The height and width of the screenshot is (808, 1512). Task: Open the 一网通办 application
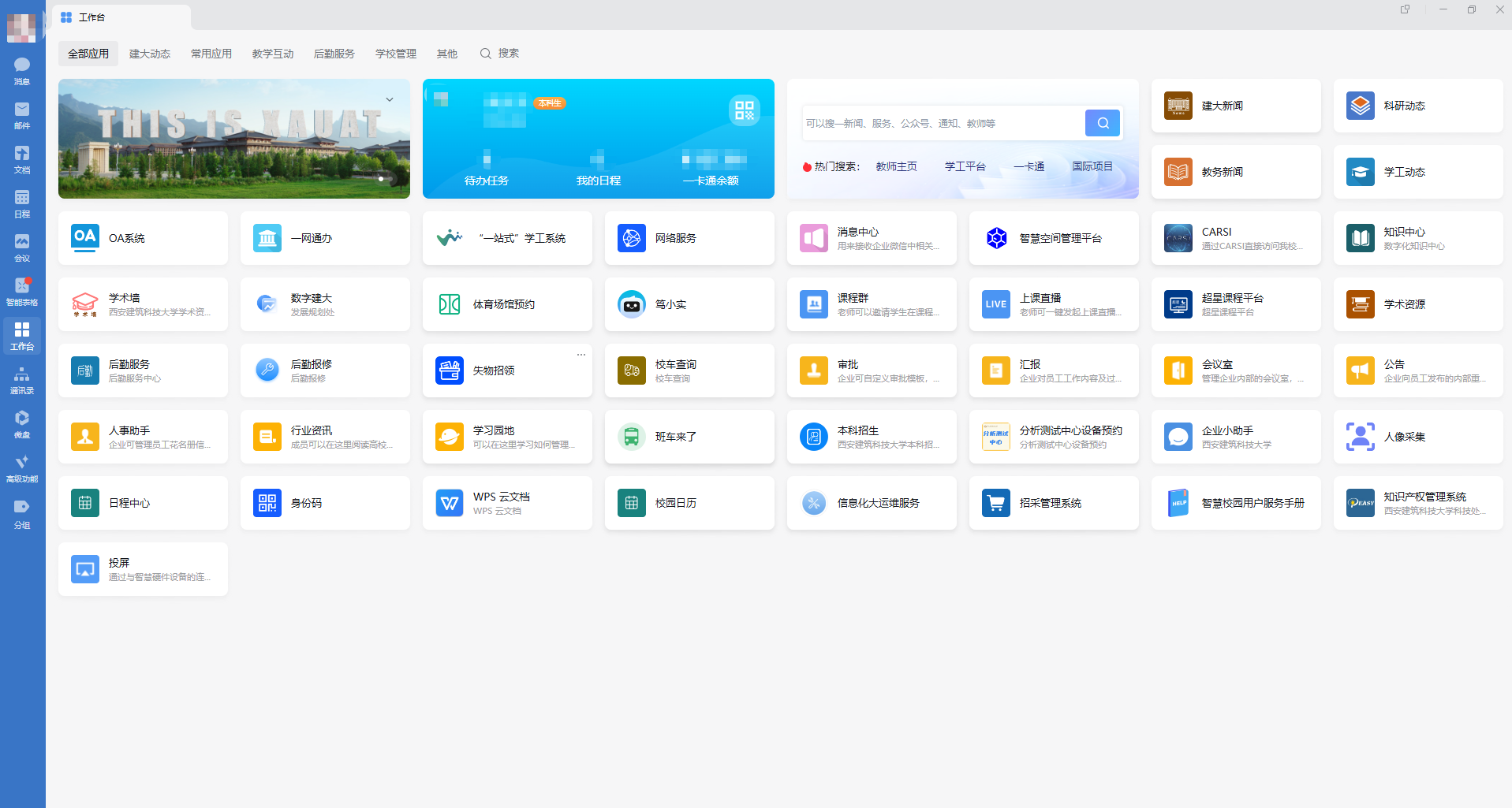(x=325, y=237)
